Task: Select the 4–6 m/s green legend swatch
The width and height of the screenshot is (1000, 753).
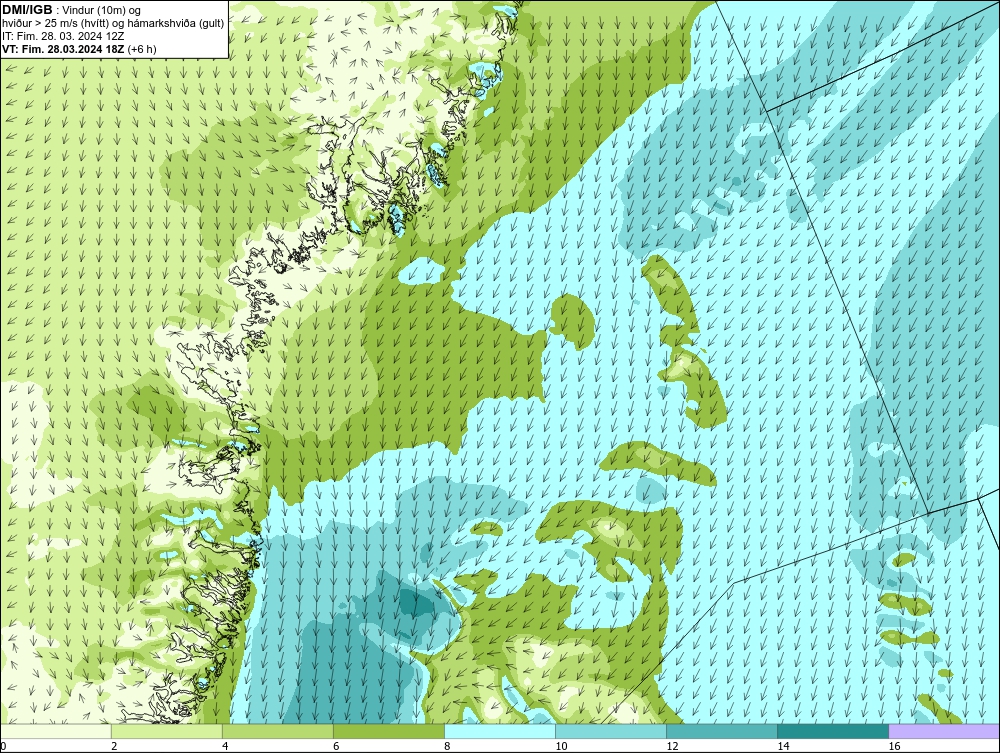Action: pyautogui.click(x=278, y=731)
